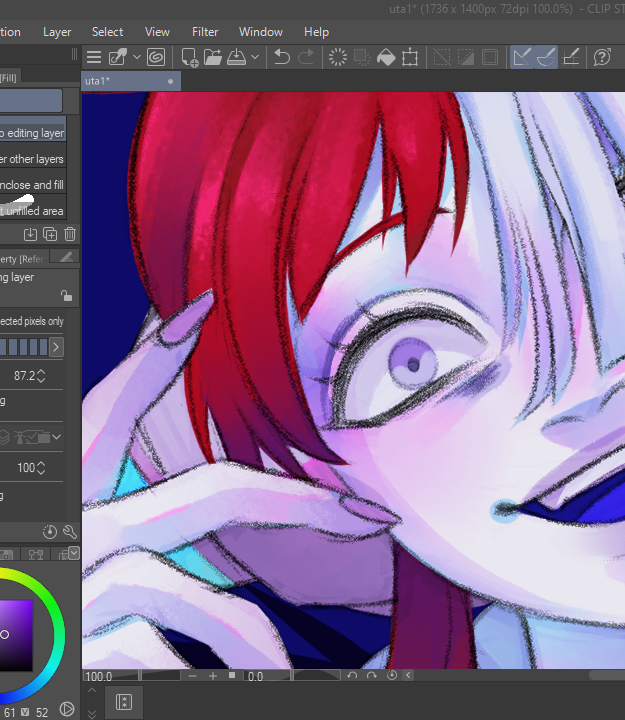625x720 pixels.
Task: Click the fit-to-screen square button
Action: pos(232,675)
